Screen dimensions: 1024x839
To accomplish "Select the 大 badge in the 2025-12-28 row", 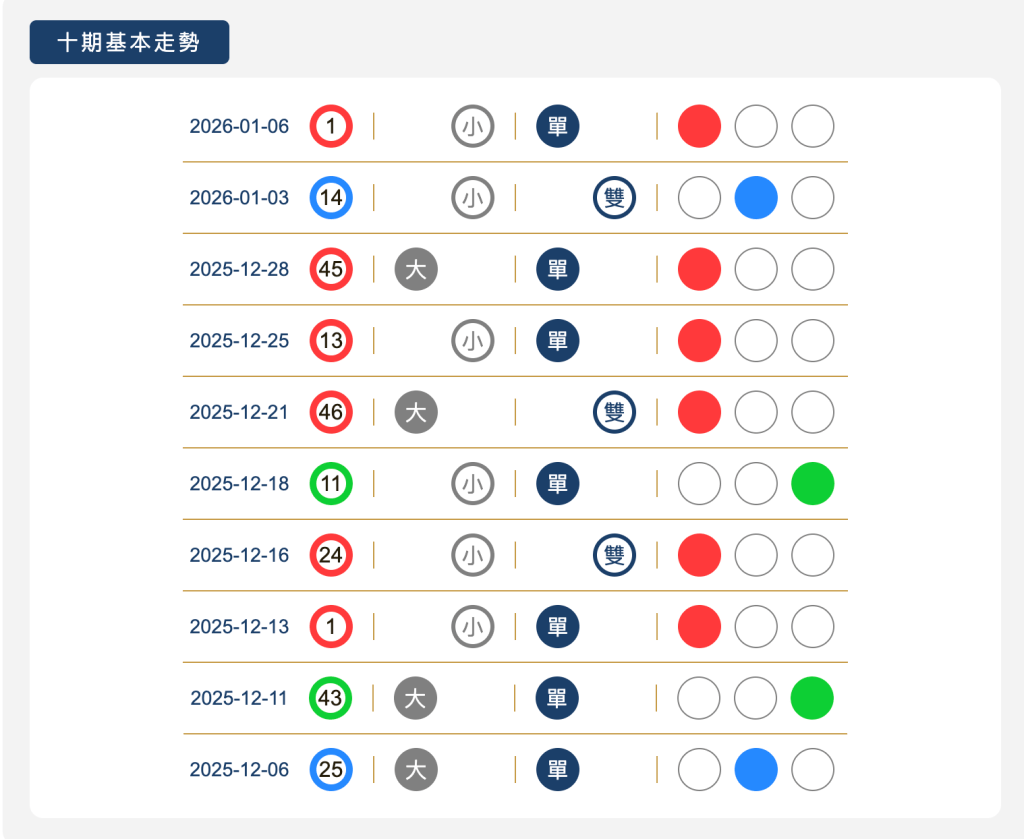I will pos(416,269).
